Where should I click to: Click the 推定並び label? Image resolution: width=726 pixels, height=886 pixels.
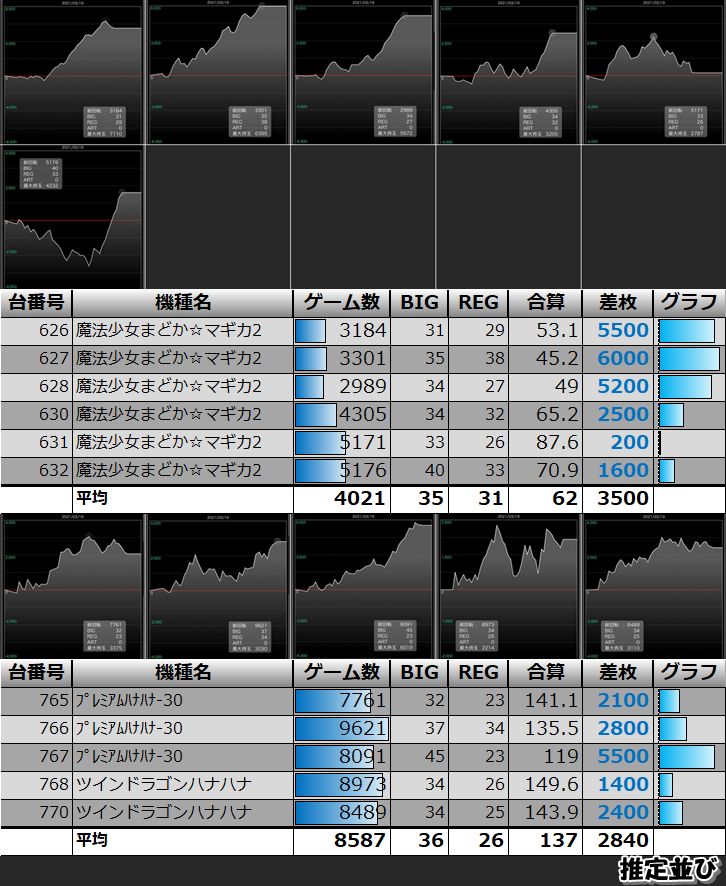tap(670, 870)
